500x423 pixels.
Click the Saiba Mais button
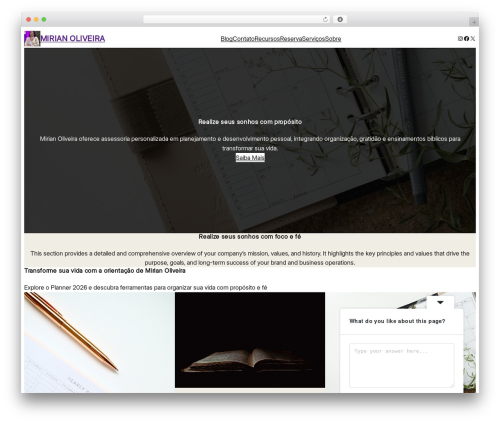[x=250, y=158]
